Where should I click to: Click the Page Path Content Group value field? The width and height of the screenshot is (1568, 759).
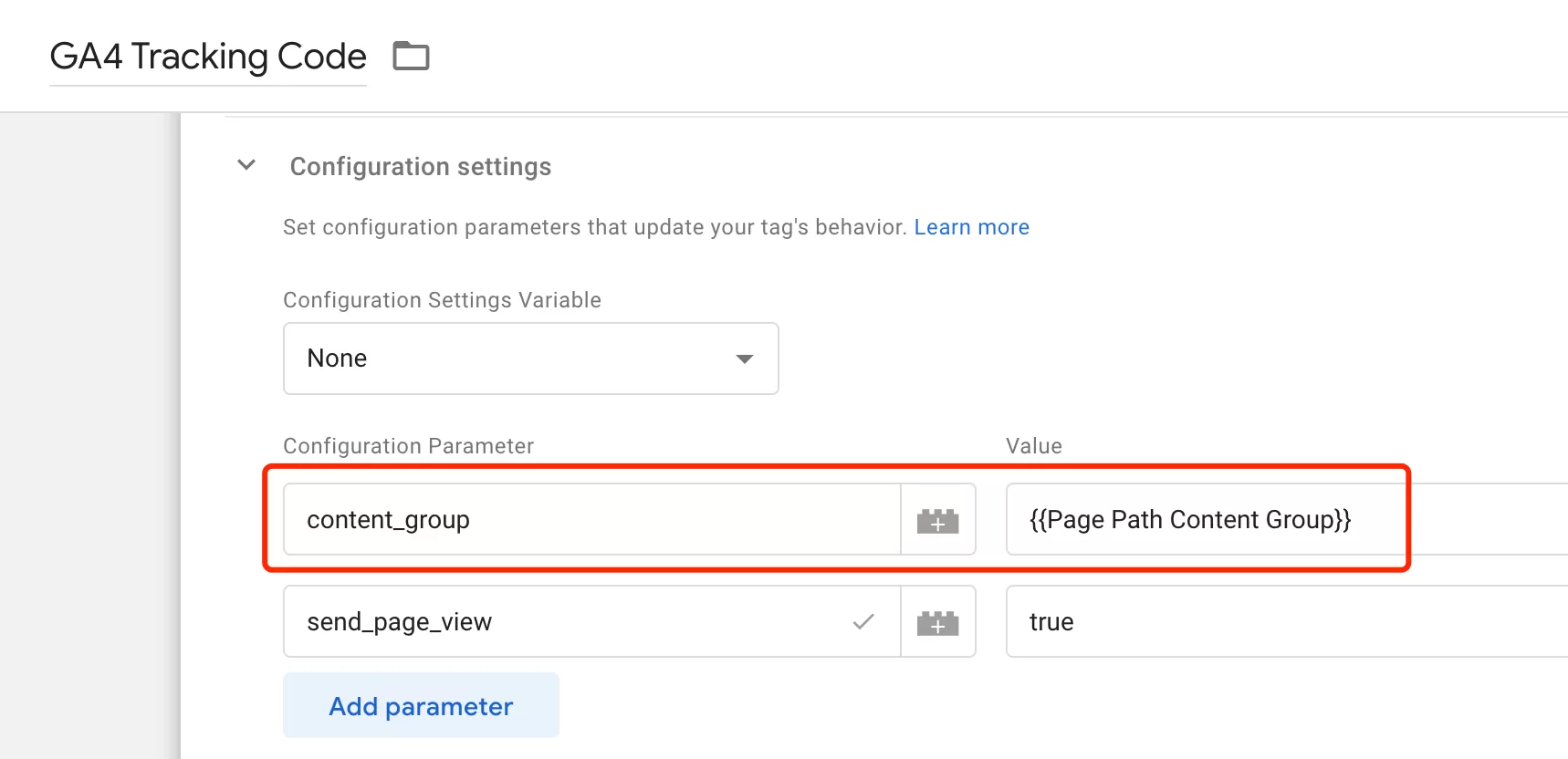pos(1287,519)
